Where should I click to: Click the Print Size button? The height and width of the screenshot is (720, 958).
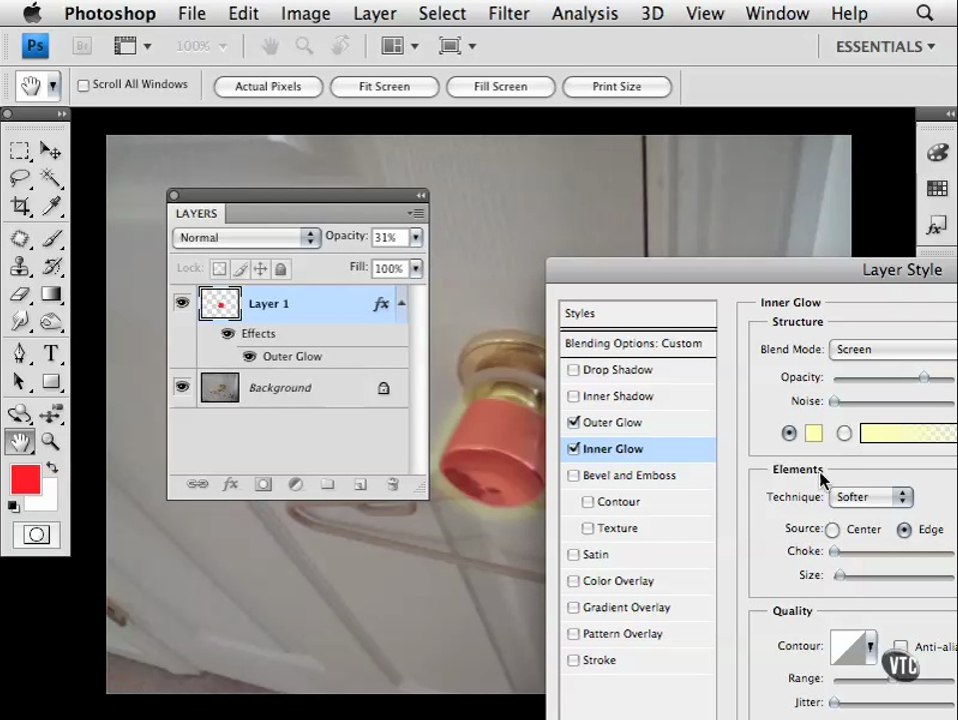(x=616, y=87)
